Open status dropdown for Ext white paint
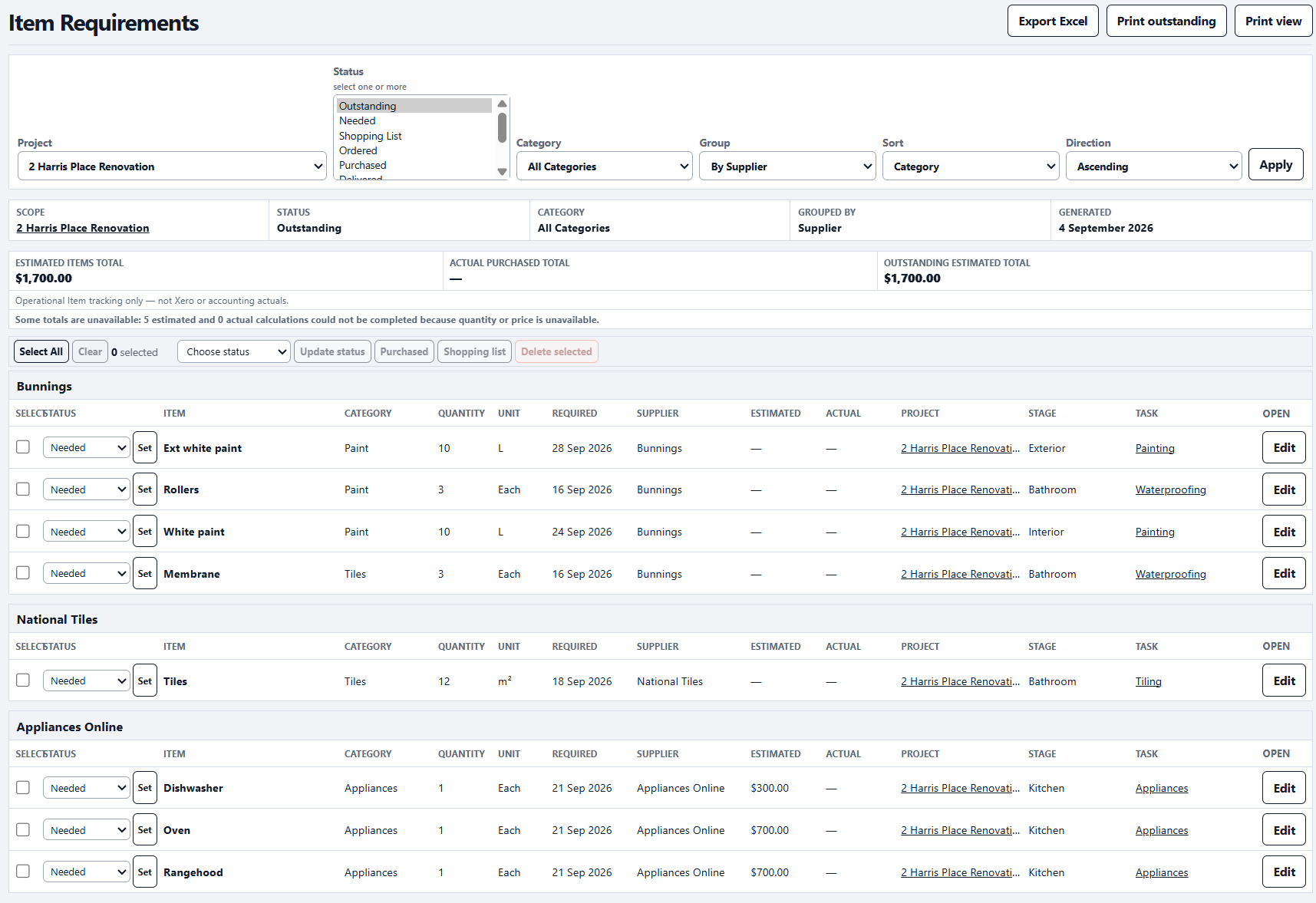 tap(86, 447)
